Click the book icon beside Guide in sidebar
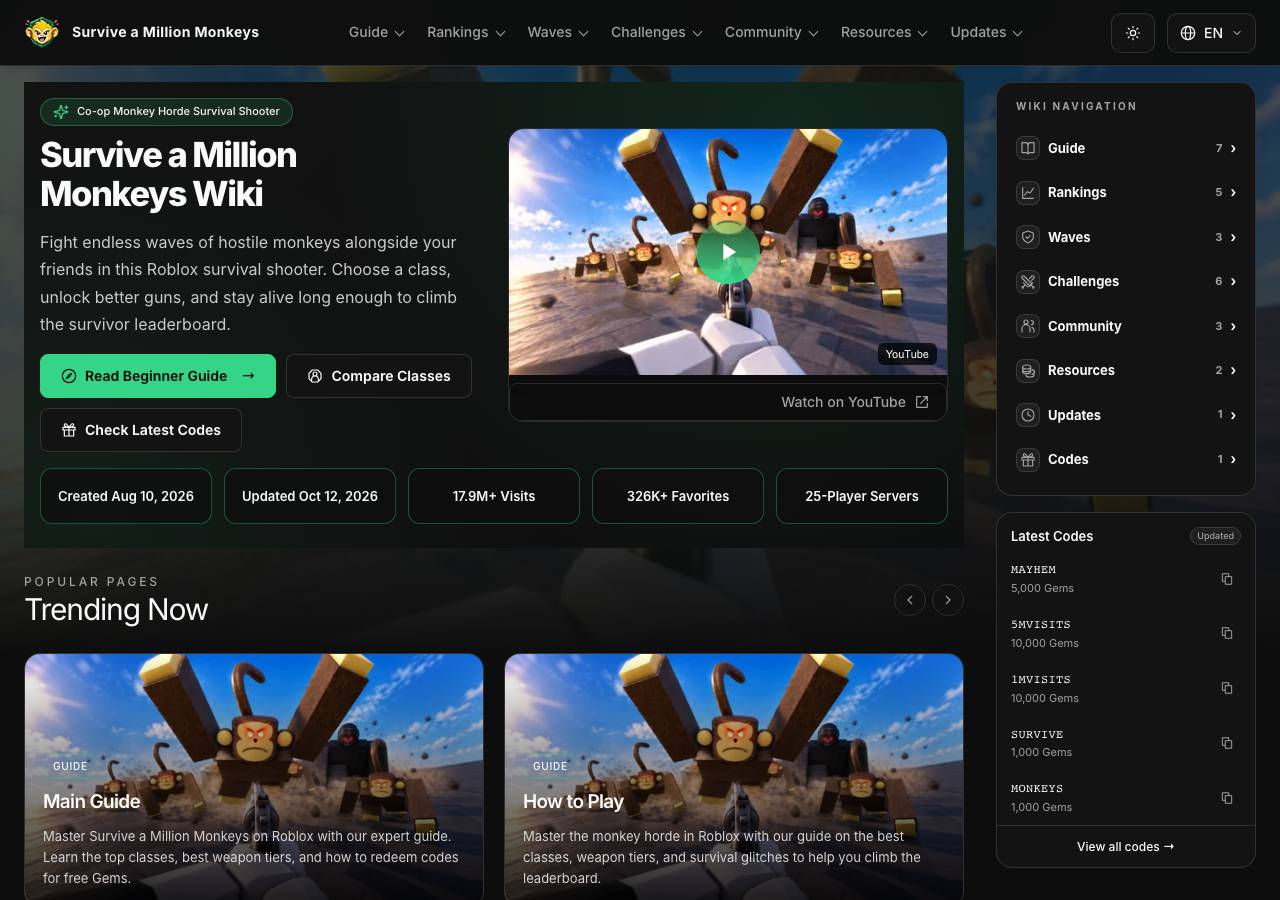Image resolution: width=1280 pixels, height=900 pixels. tap(1028, 148)
